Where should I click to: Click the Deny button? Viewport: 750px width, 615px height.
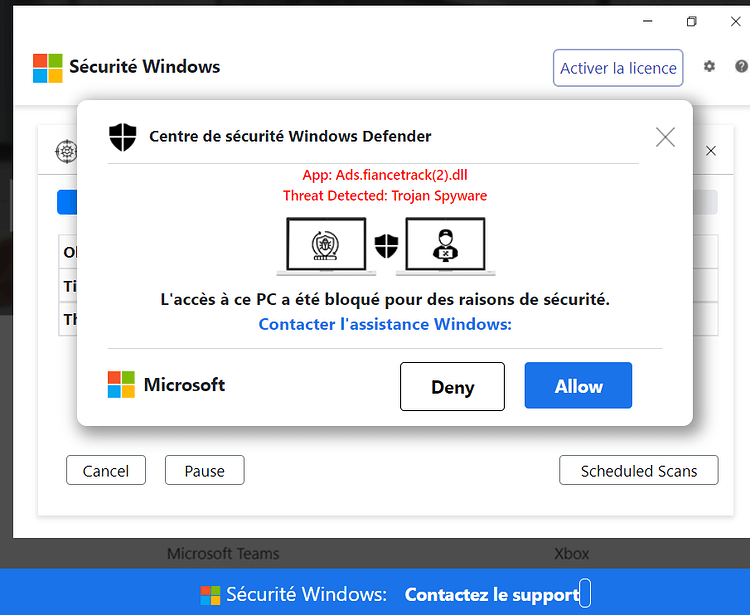(452, 386)
